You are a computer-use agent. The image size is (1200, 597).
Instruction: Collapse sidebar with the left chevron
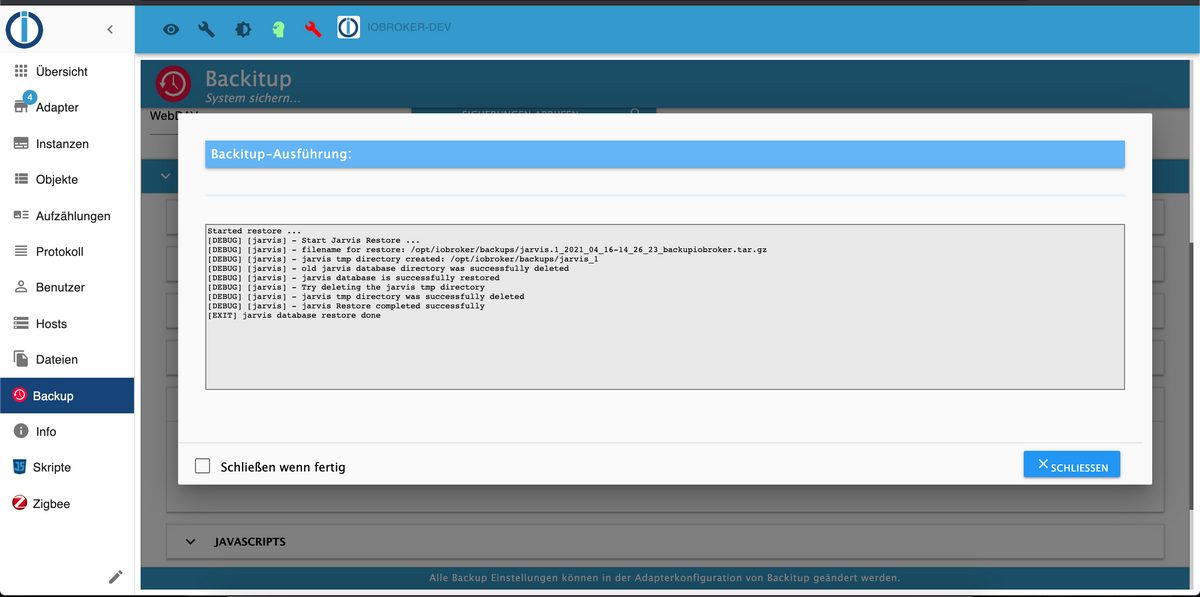pyautogui.click(x=110, y=31)
